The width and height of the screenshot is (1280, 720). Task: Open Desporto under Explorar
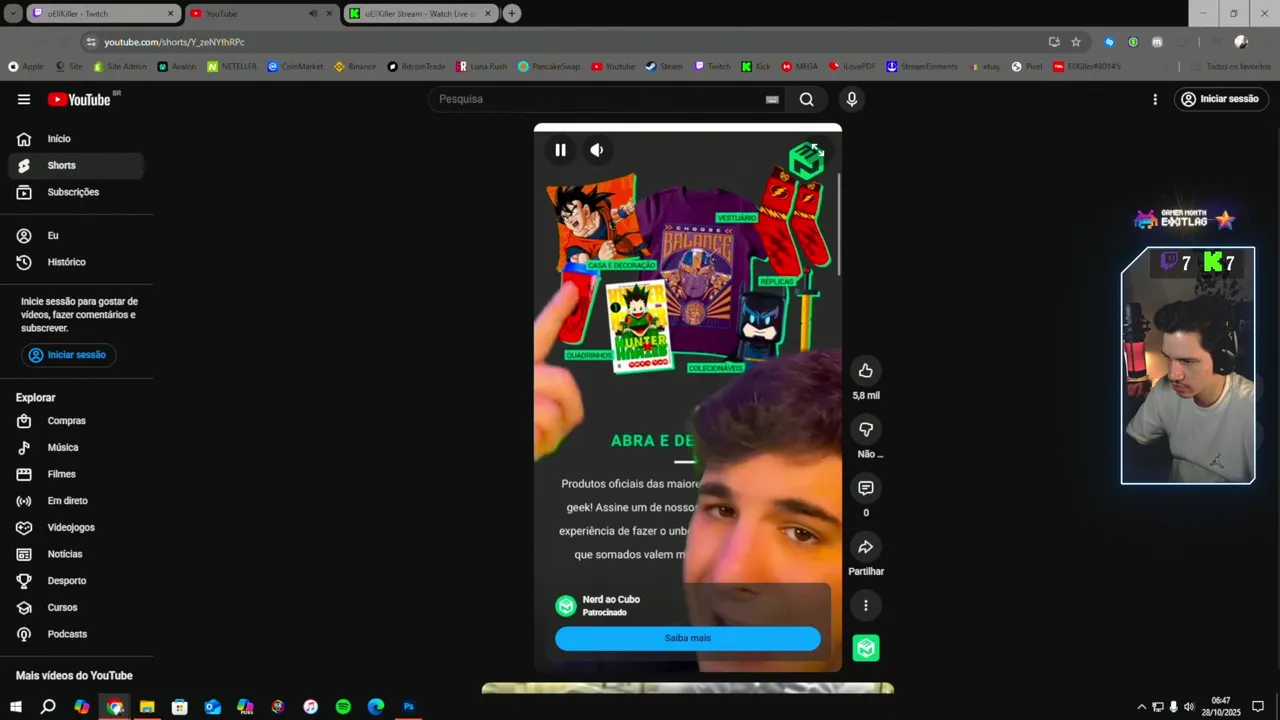tap(76, 581)
